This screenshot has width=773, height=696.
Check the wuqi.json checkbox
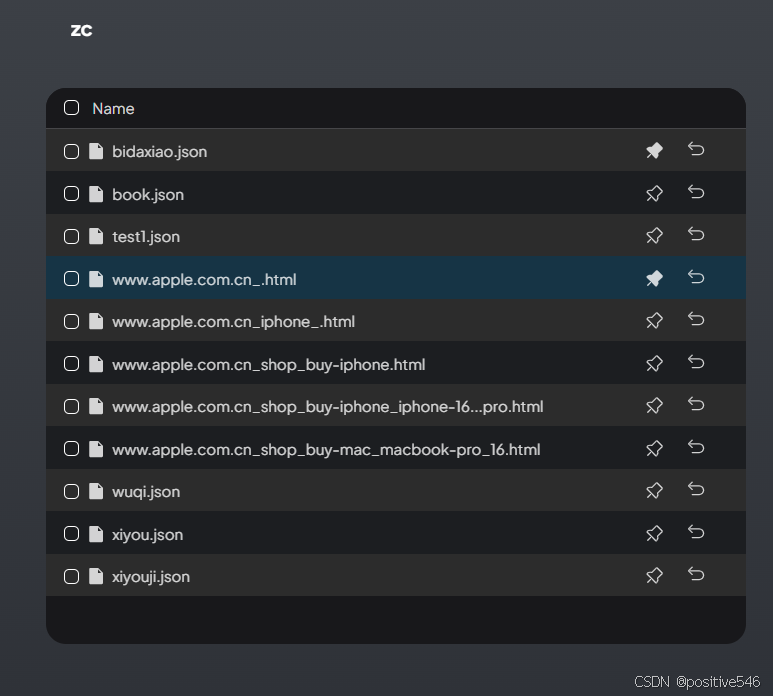click(71, 491)
